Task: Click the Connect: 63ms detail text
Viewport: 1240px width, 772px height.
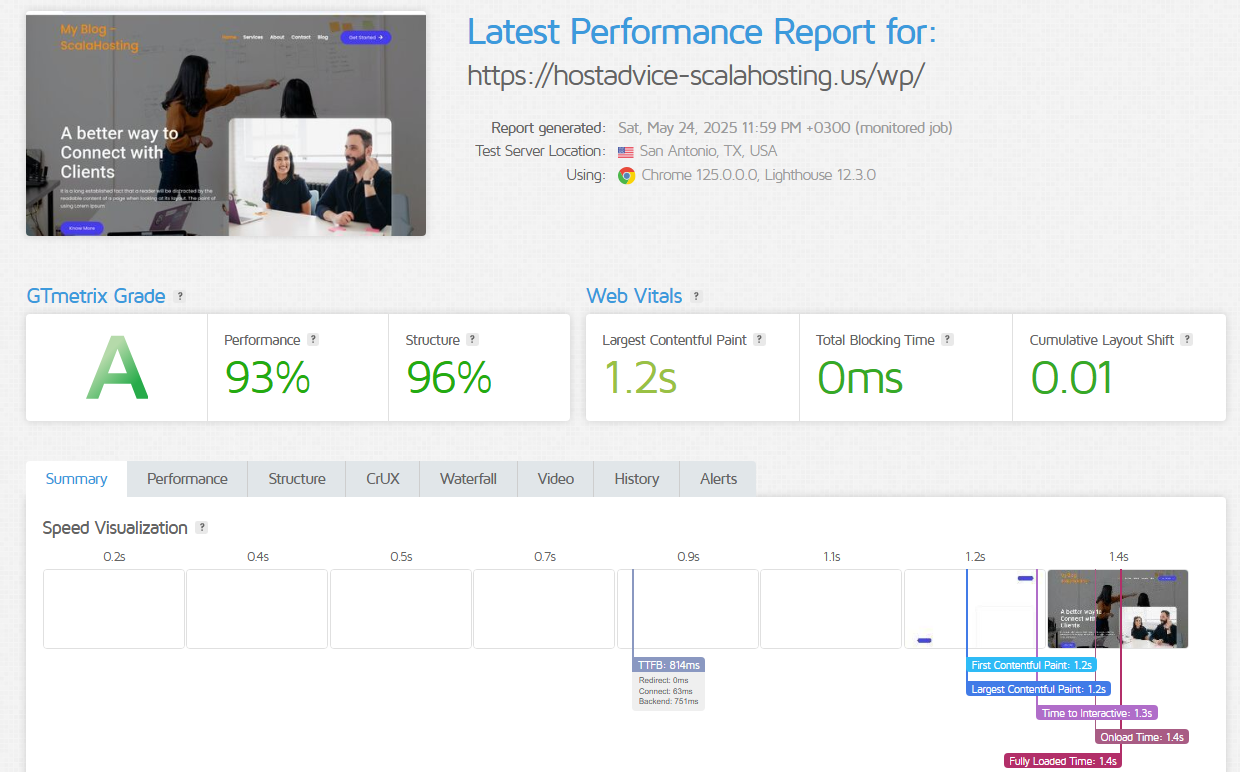Action: [665, 691]
